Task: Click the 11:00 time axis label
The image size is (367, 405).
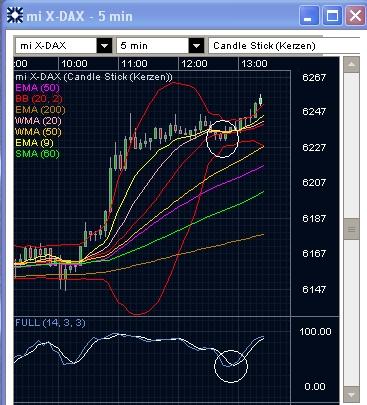Action: coord(134,64)
